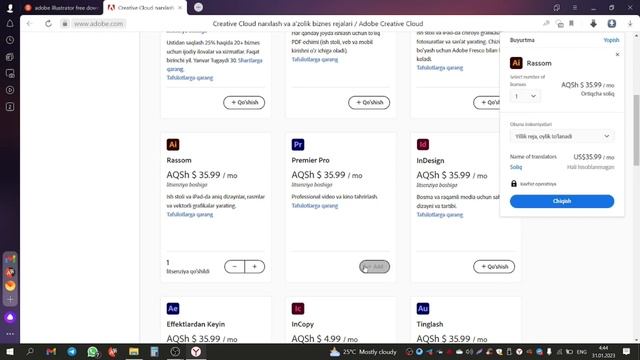Open weather widget 25°C Mostly cloudy
This screenshot has height=360, width=640.
[x=363, y=351]
